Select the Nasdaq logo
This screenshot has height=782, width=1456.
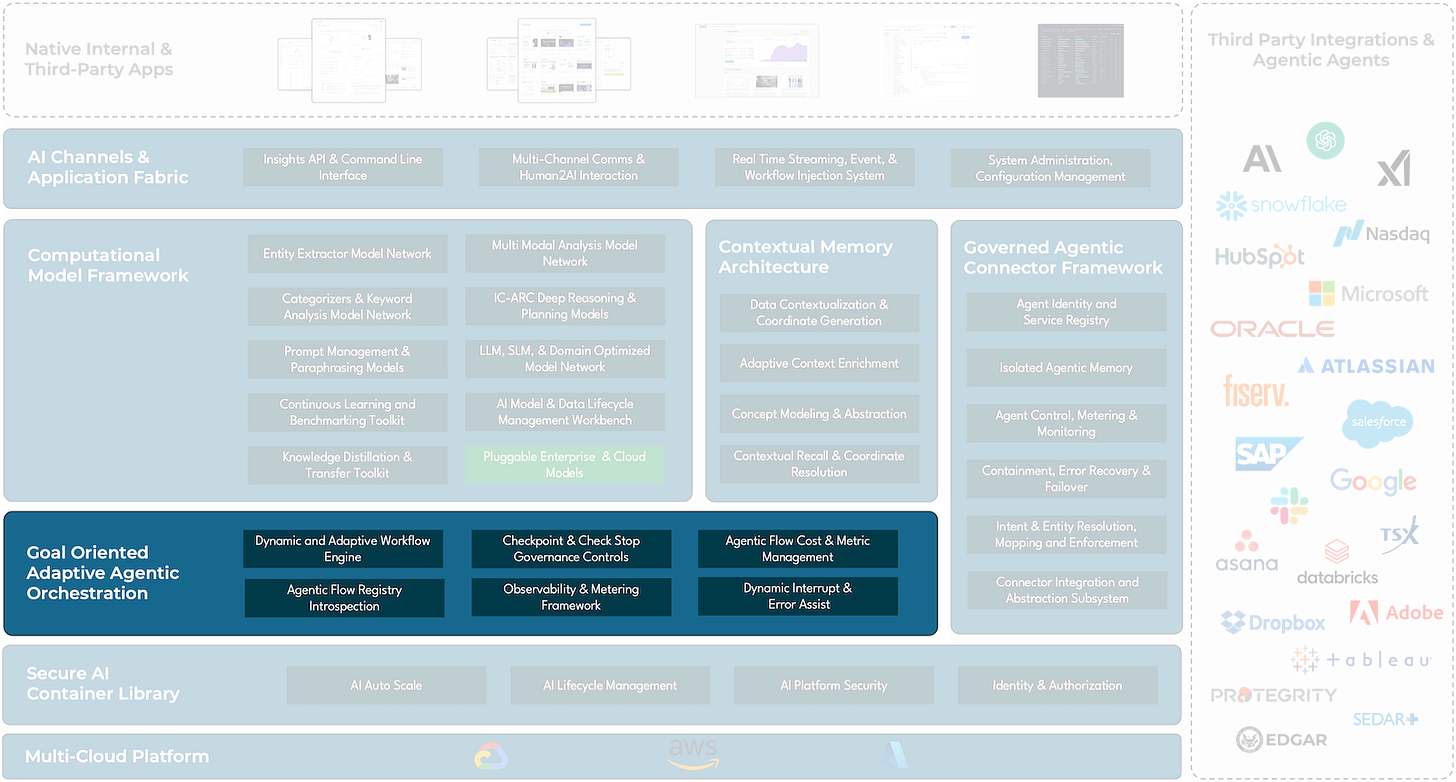click(1381, 234)
